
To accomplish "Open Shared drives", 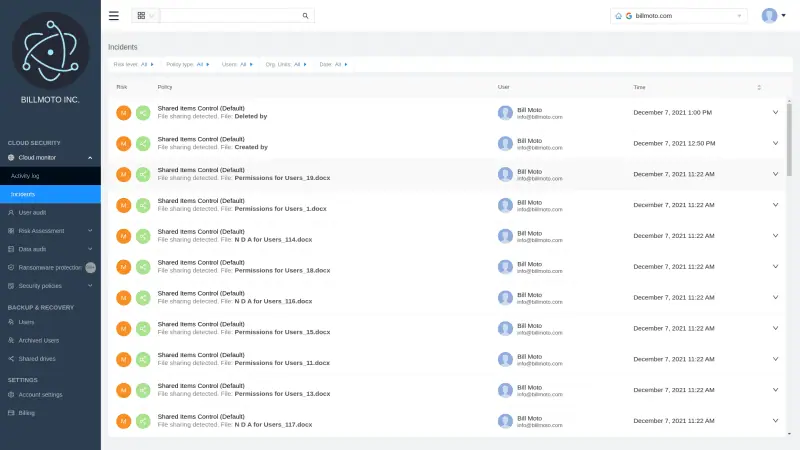I will pos(37,359).
